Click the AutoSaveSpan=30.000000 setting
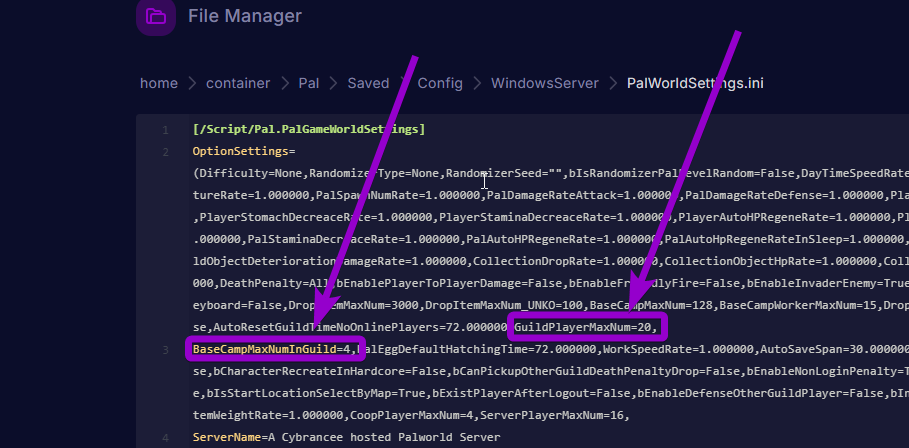Image resolution: width=909 pixels, height=448 pixels. point(835,349)
